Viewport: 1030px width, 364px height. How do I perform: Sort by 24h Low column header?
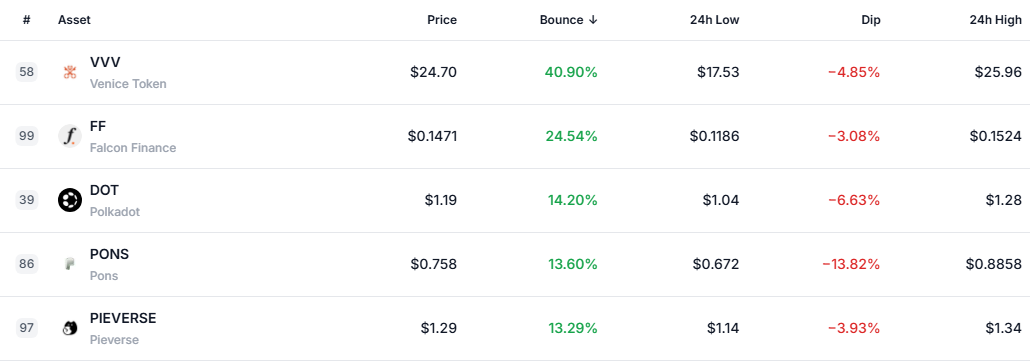pyautogui.click(x=717, y=20)
